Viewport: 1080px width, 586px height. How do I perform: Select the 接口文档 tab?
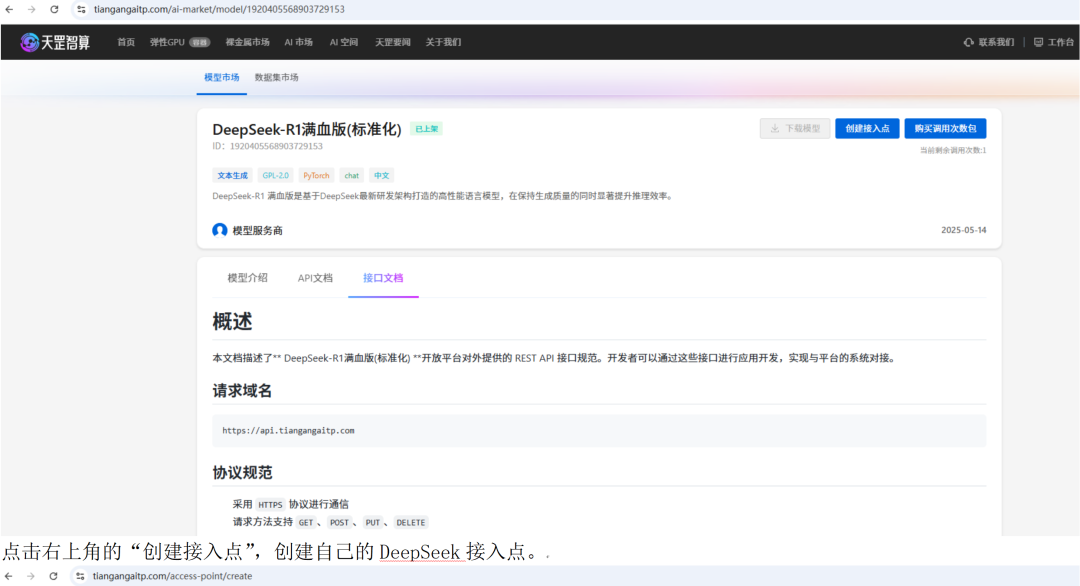383,278
